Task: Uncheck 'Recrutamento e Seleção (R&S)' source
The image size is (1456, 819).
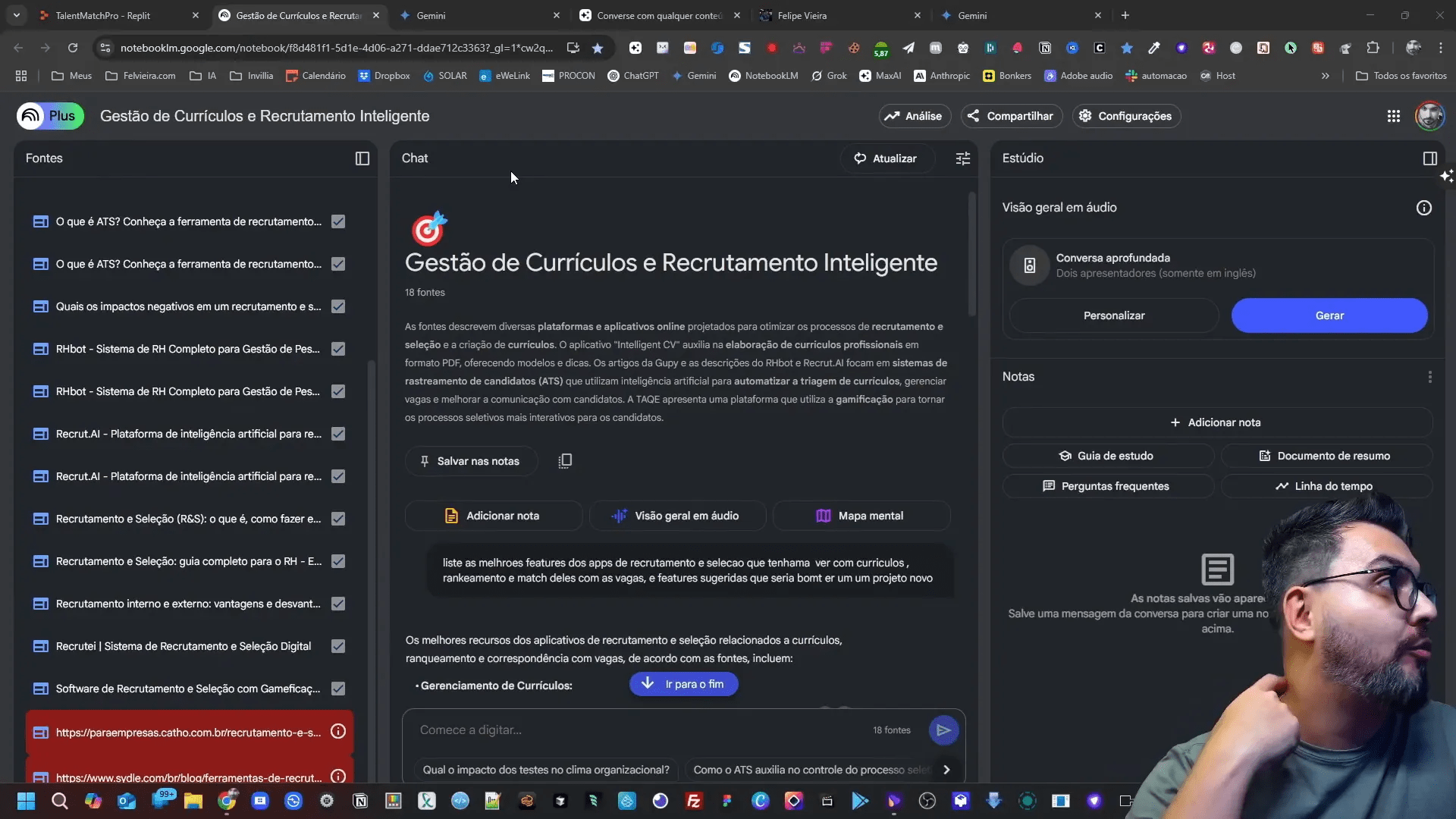Action: 338,519
